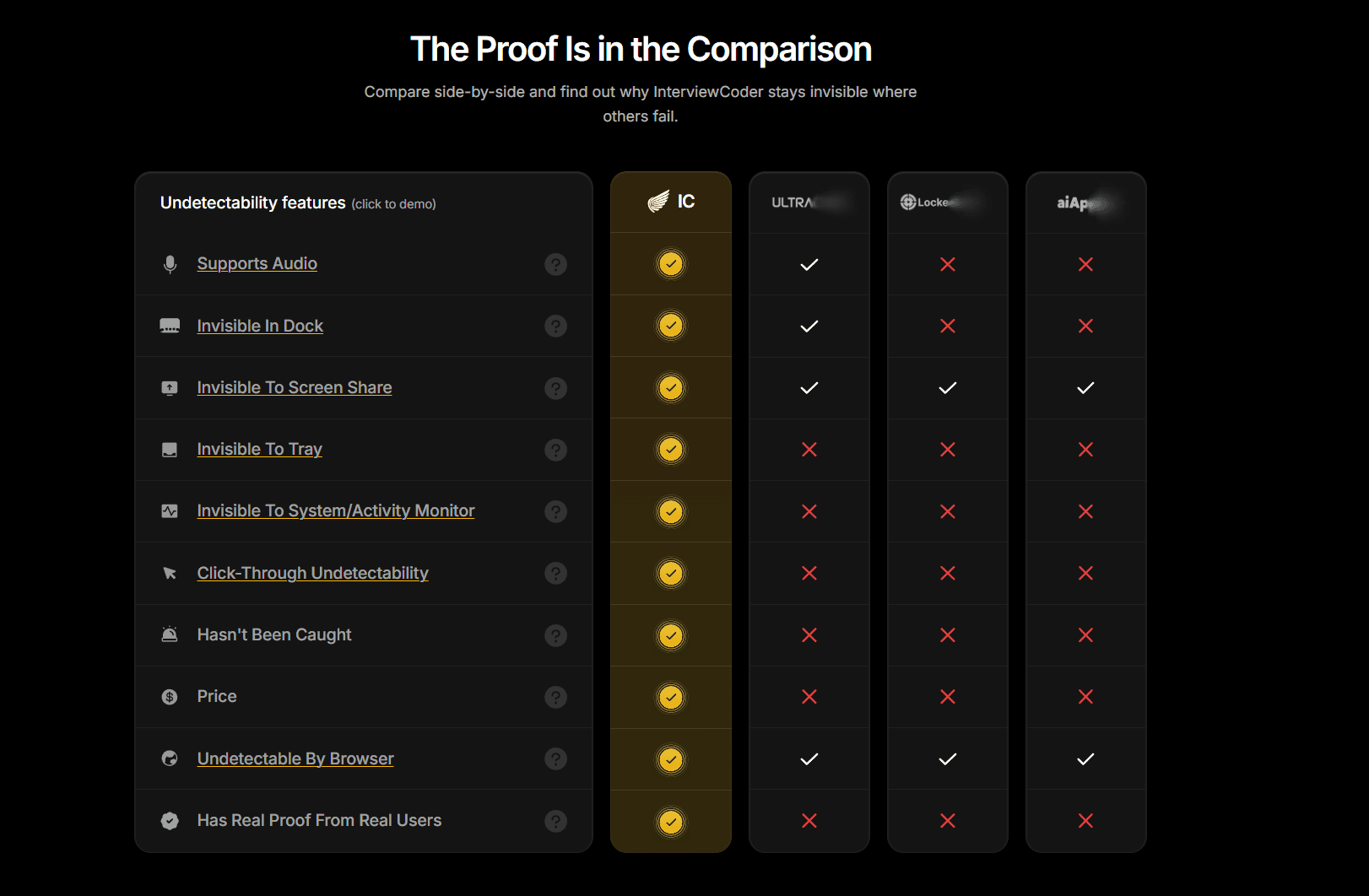The height and width of the screenshot is (896, 1369).
Task: Open the Supports Audio demo link
Action: click(257, 263)
